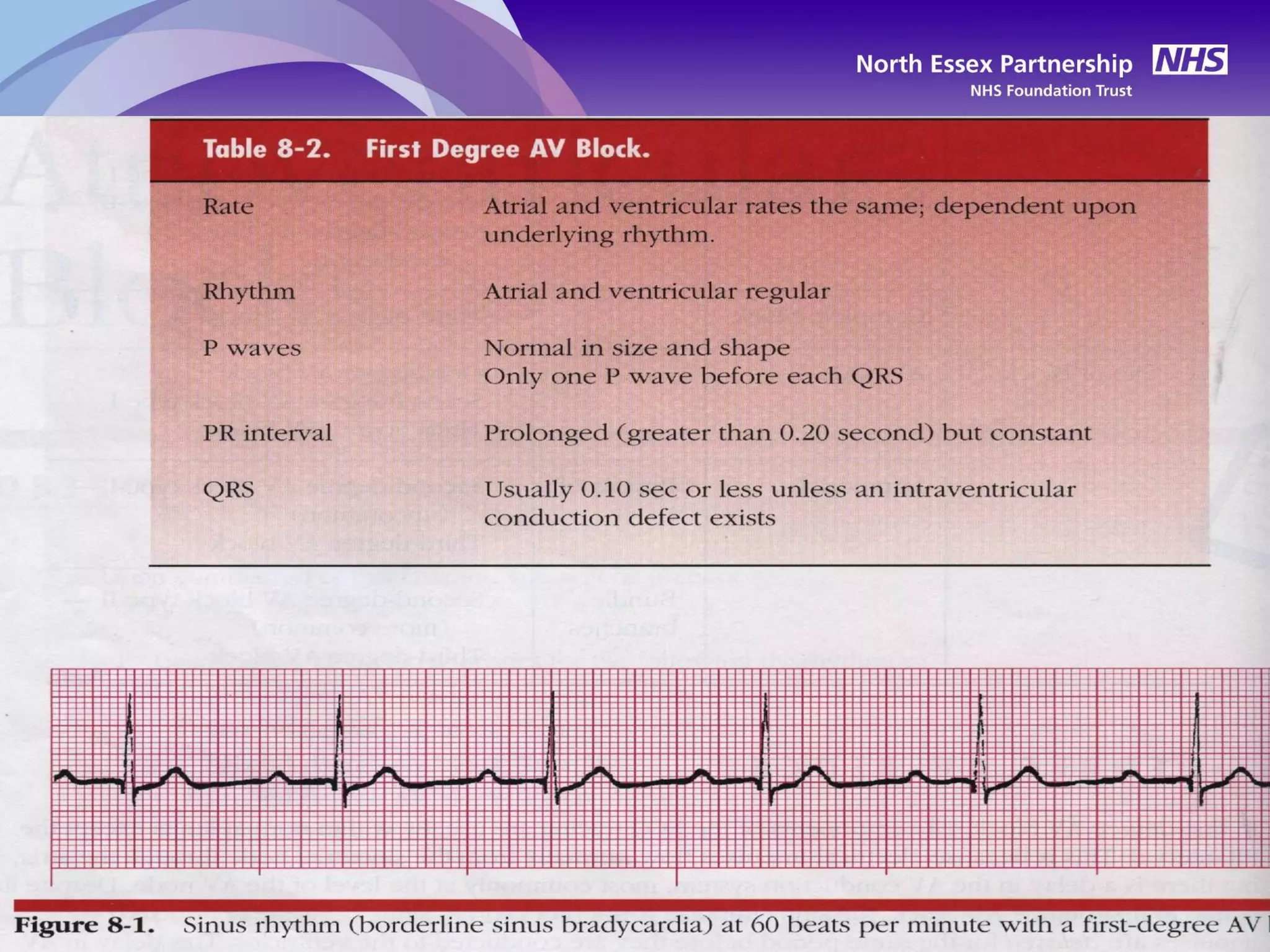This screenshot has height=952, width=1270.
Task: Click the NHS logo
Action: (1190, 60)
